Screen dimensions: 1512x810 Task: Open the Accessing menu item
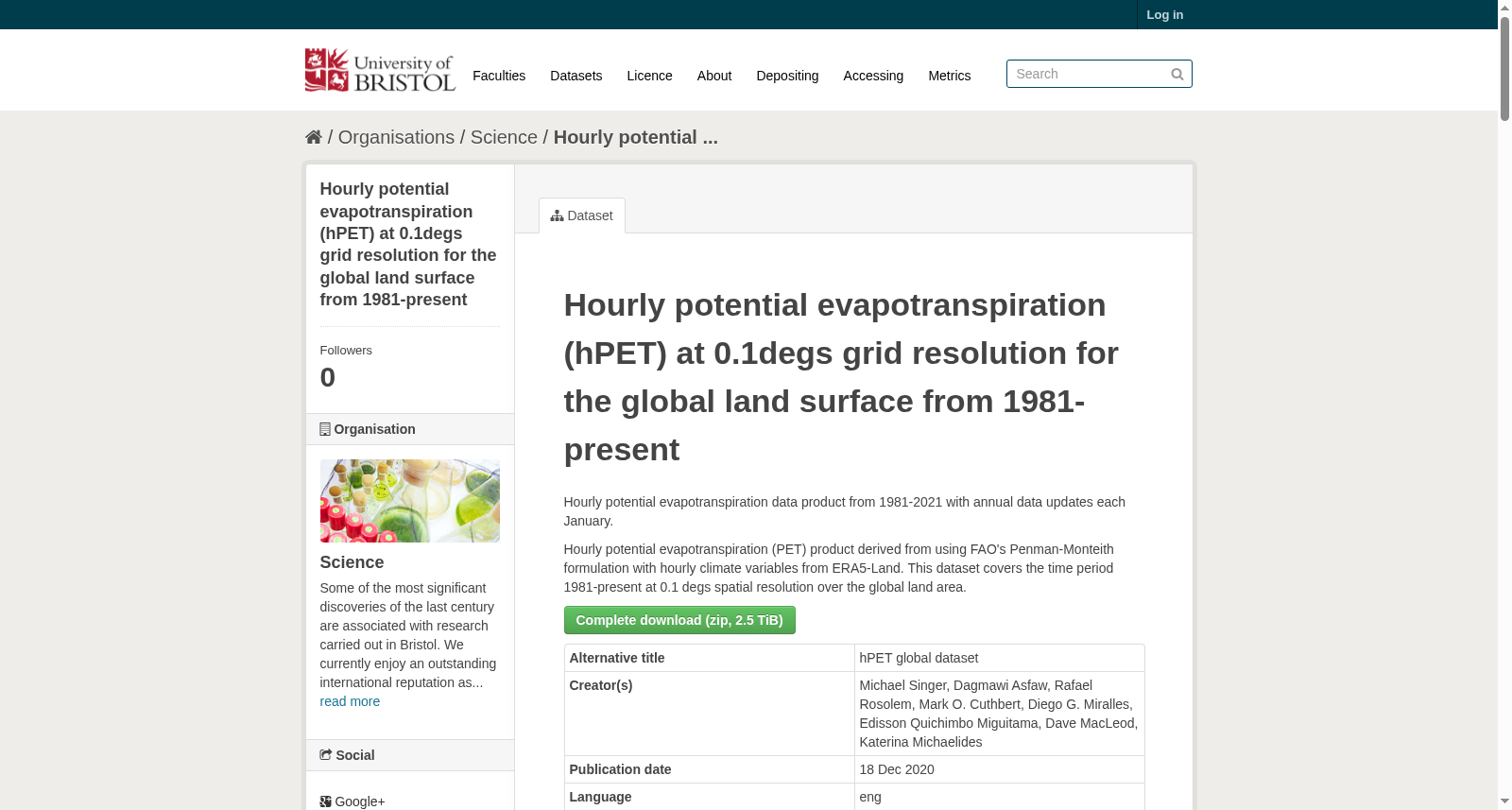click(x=873, y=76)
